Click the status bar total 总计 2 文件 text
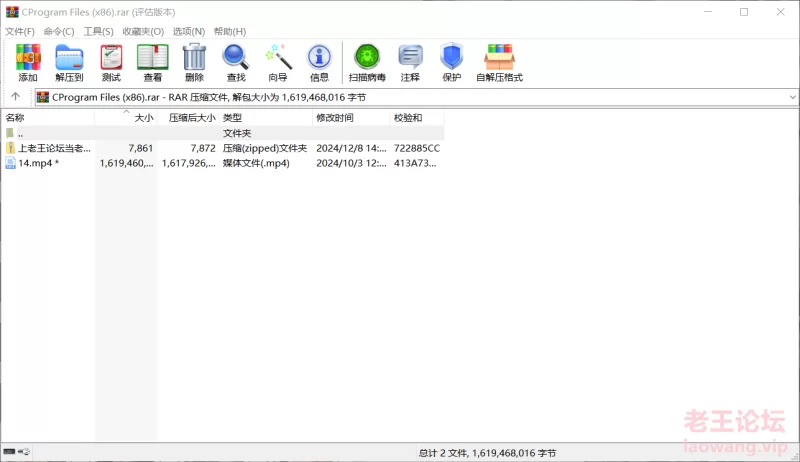Screen dimensions: 800x462 point(487,453)
